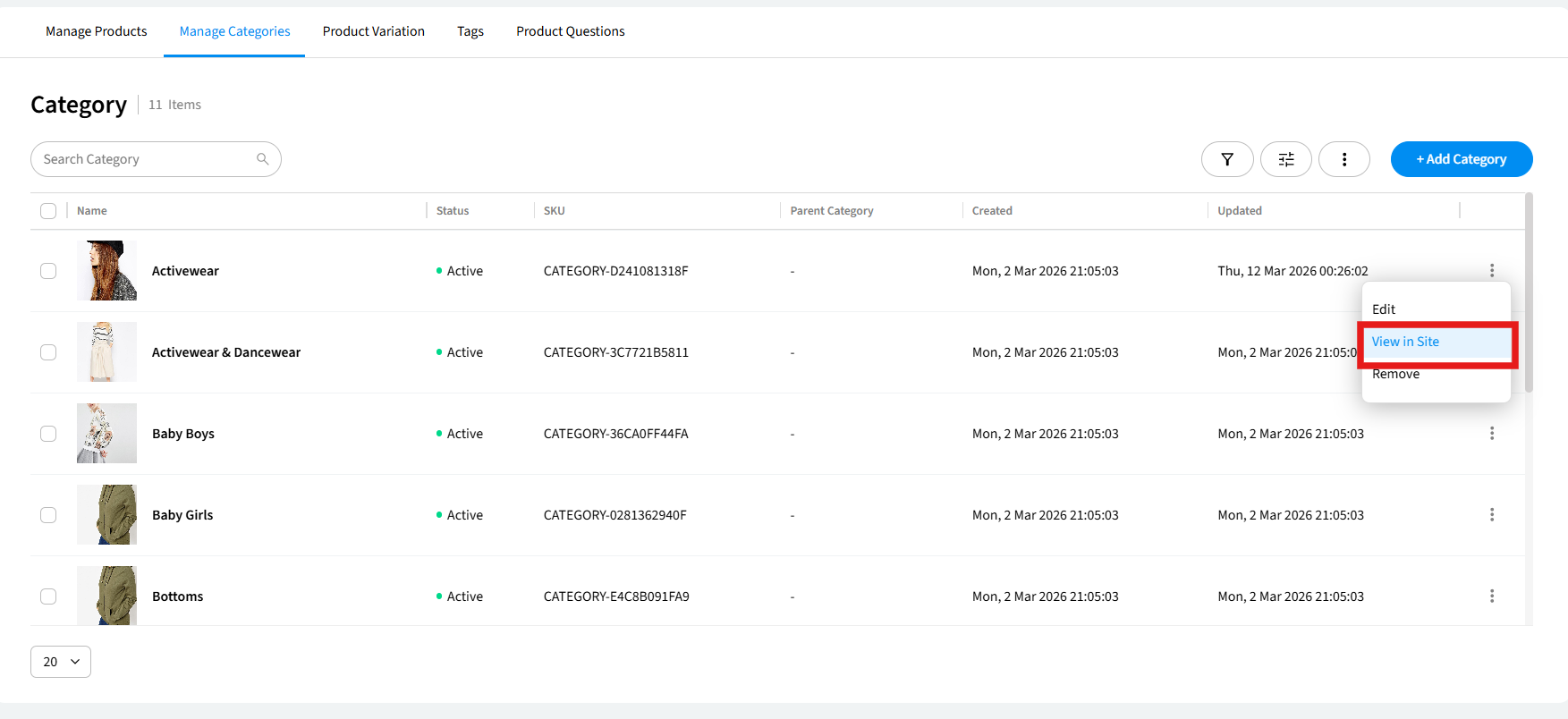Choose Remove in the context menu
This screenshot has width=1568, height=719.
pos(1395,375)
